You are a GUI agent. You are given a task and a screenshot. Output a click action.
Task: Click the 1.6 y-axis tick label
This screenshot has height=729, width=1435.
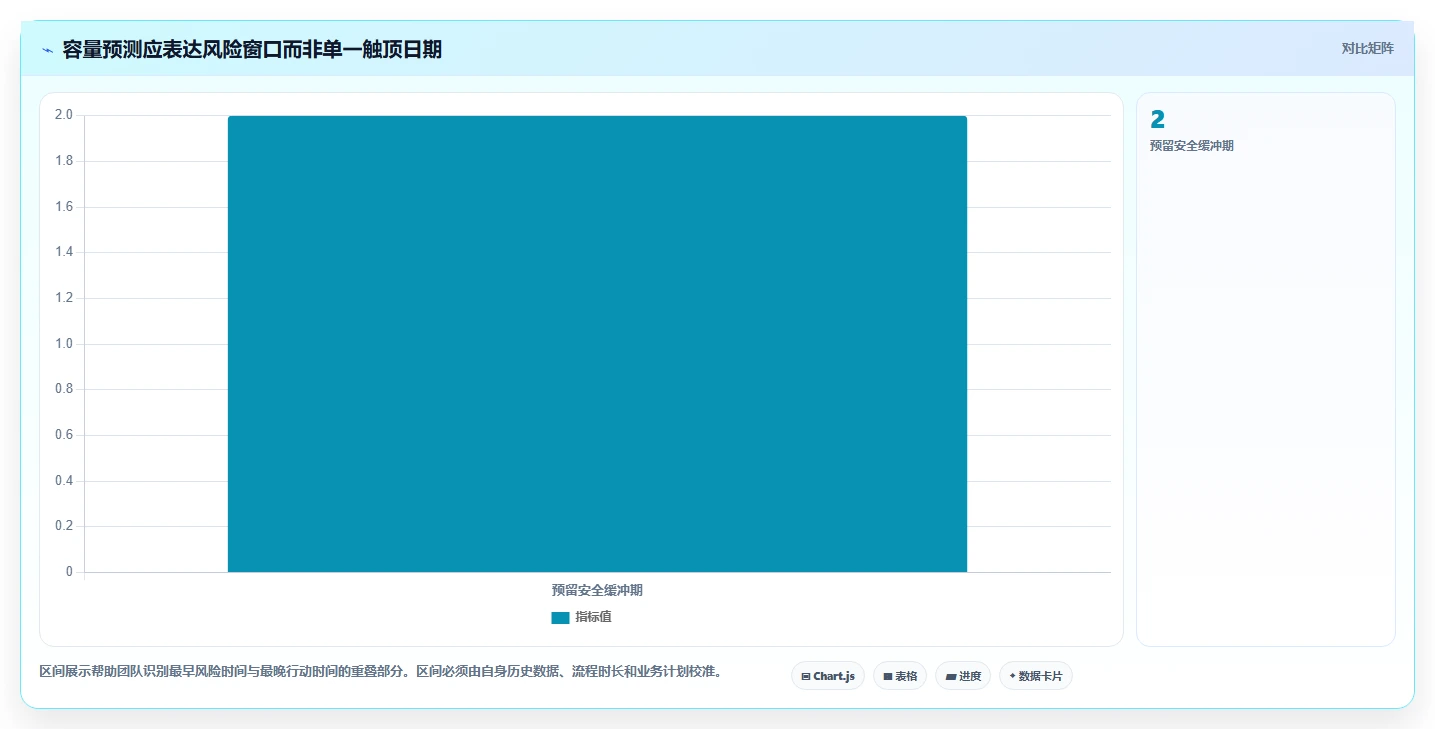point(64,207)
